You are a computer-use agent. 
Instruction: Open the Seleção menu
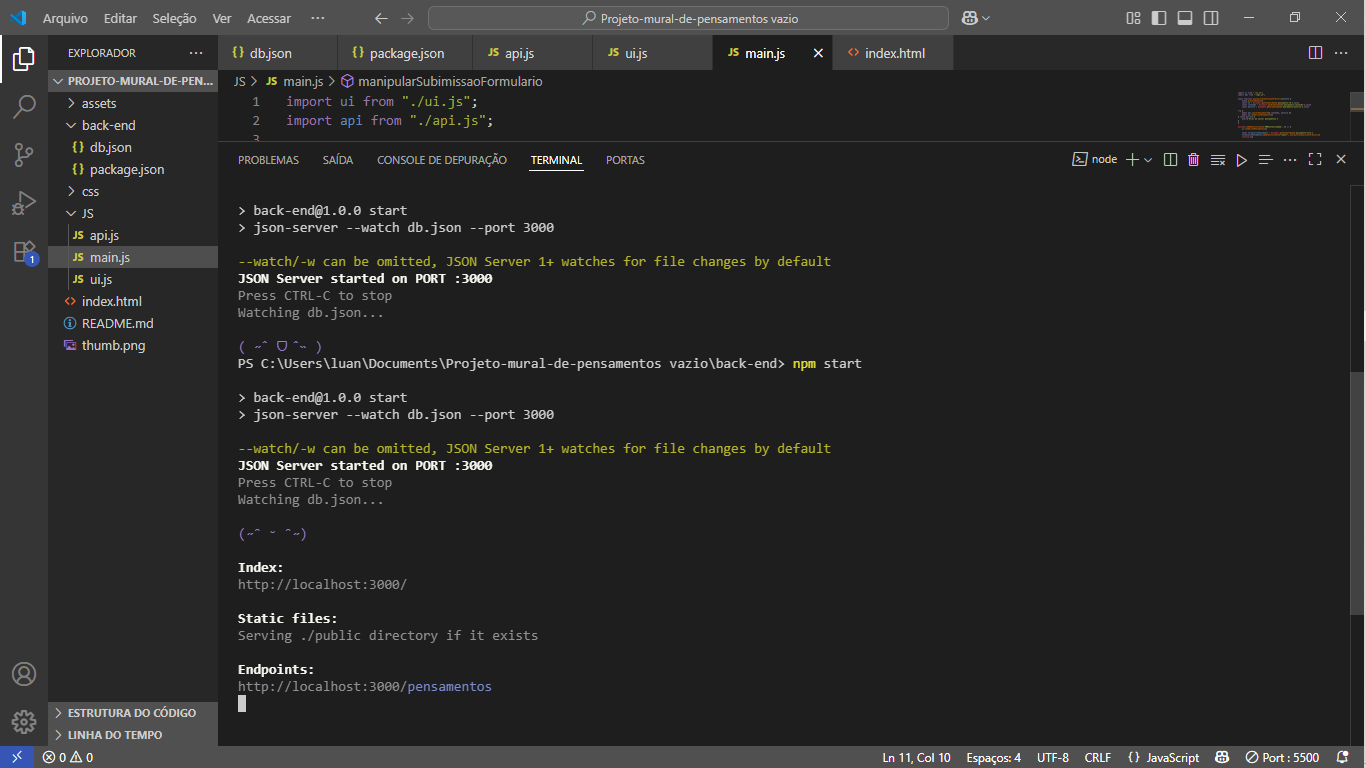pos(175,18)
